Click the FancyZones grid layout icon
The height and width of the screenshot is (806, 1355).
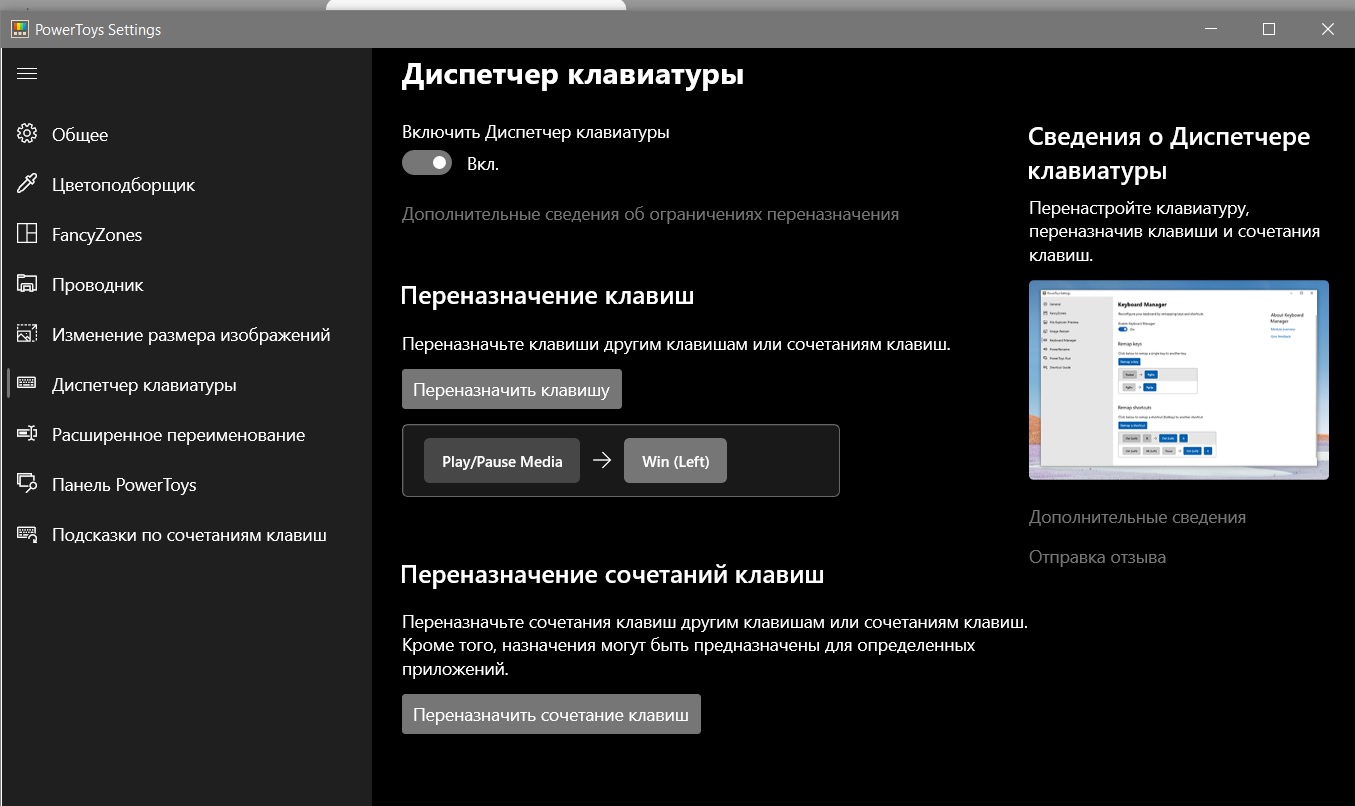pyautogui.click(x=27, y=234)
